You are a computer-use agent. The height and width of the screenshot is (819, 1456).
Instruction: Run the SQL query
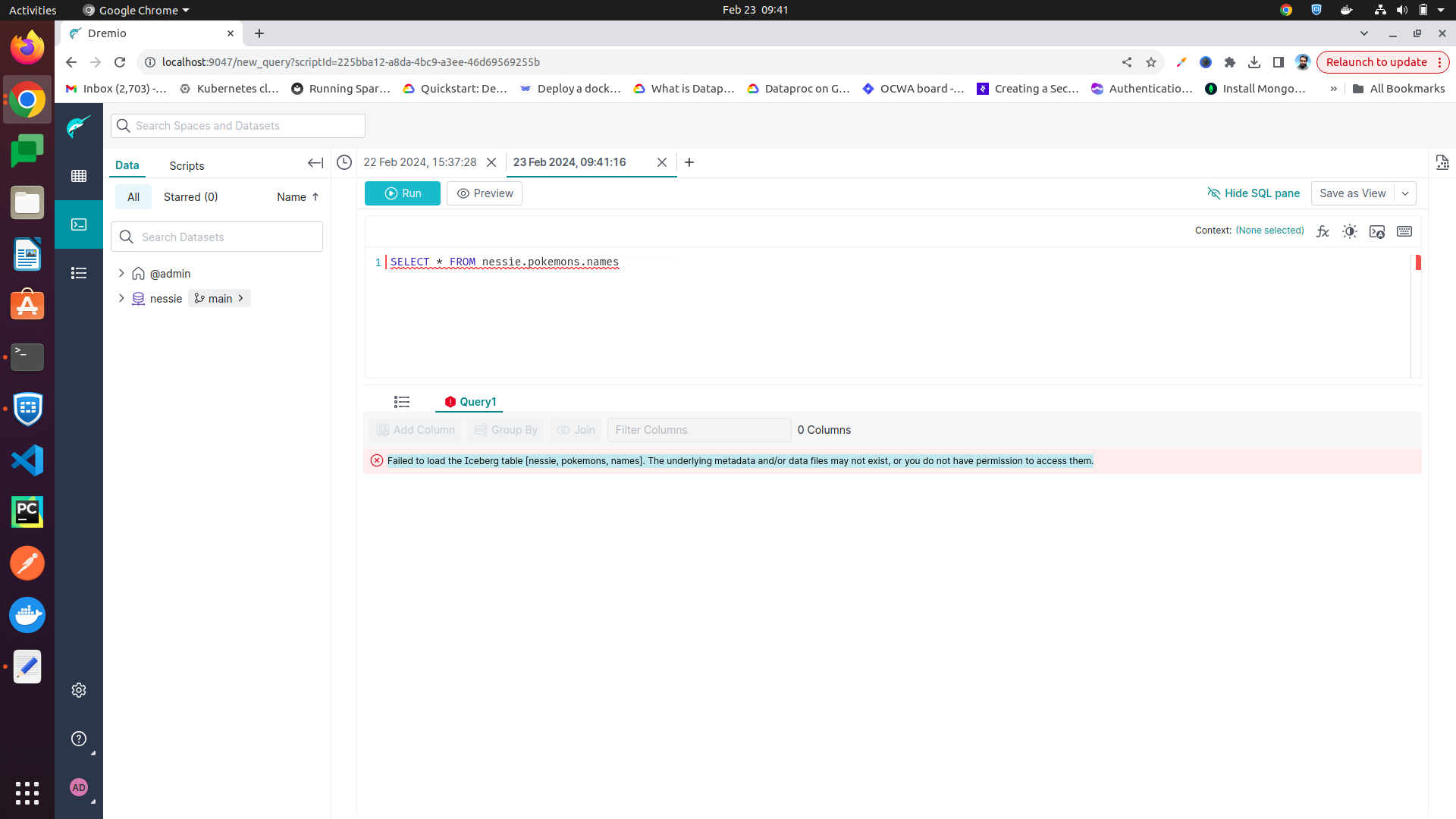pos(403,193)
